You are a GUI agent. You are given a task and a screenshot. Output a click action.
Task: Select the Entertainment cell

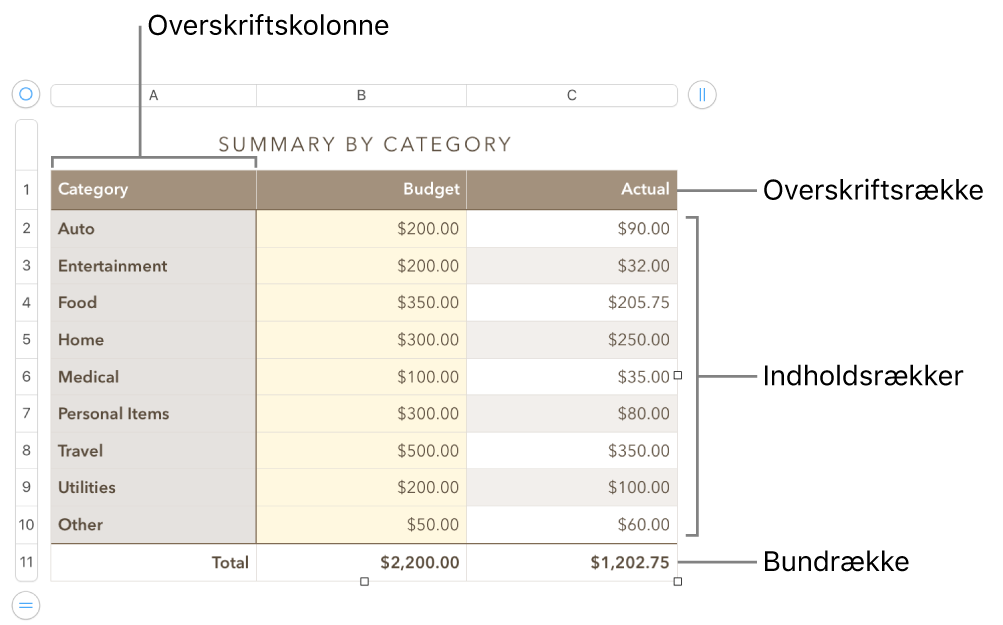point(153,266)
